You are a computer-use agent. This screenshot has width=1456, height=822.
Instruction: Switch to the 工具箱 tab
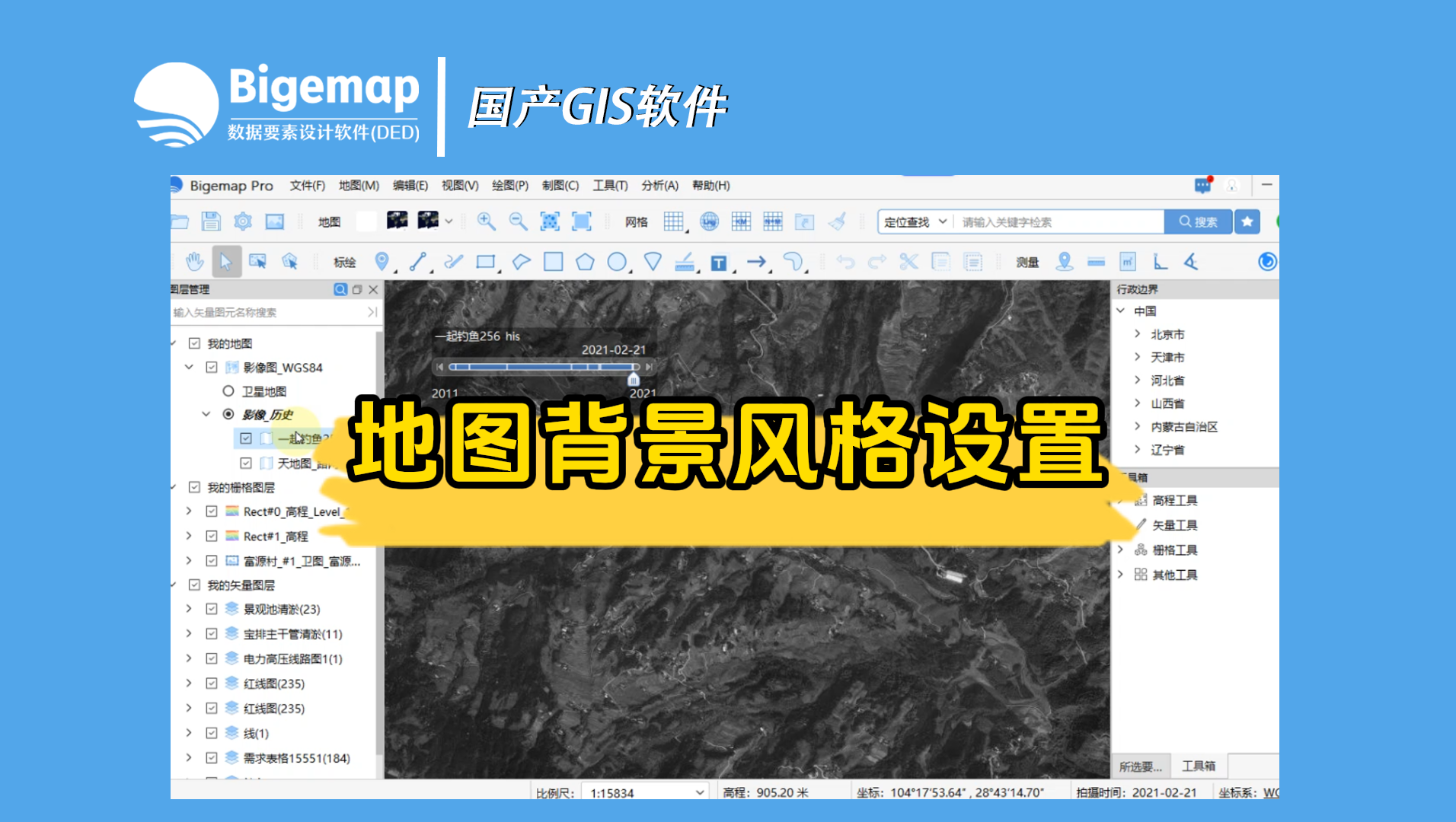click(1198, 766)
